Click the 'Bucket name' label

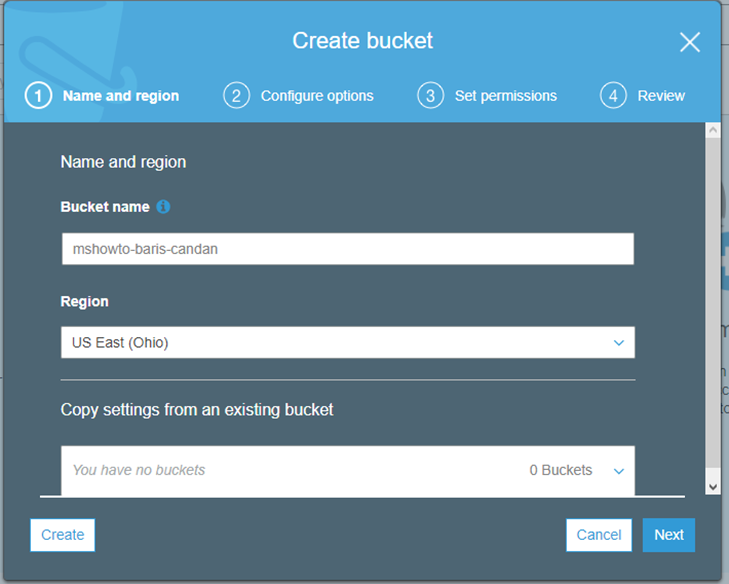pos(105,206)
